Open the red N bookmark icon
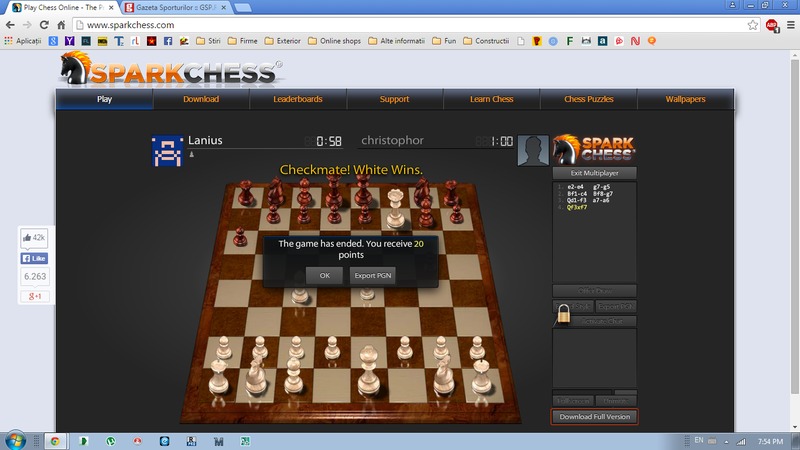The height and width of the screenshot is (450, 800). [x=635, y=41]
